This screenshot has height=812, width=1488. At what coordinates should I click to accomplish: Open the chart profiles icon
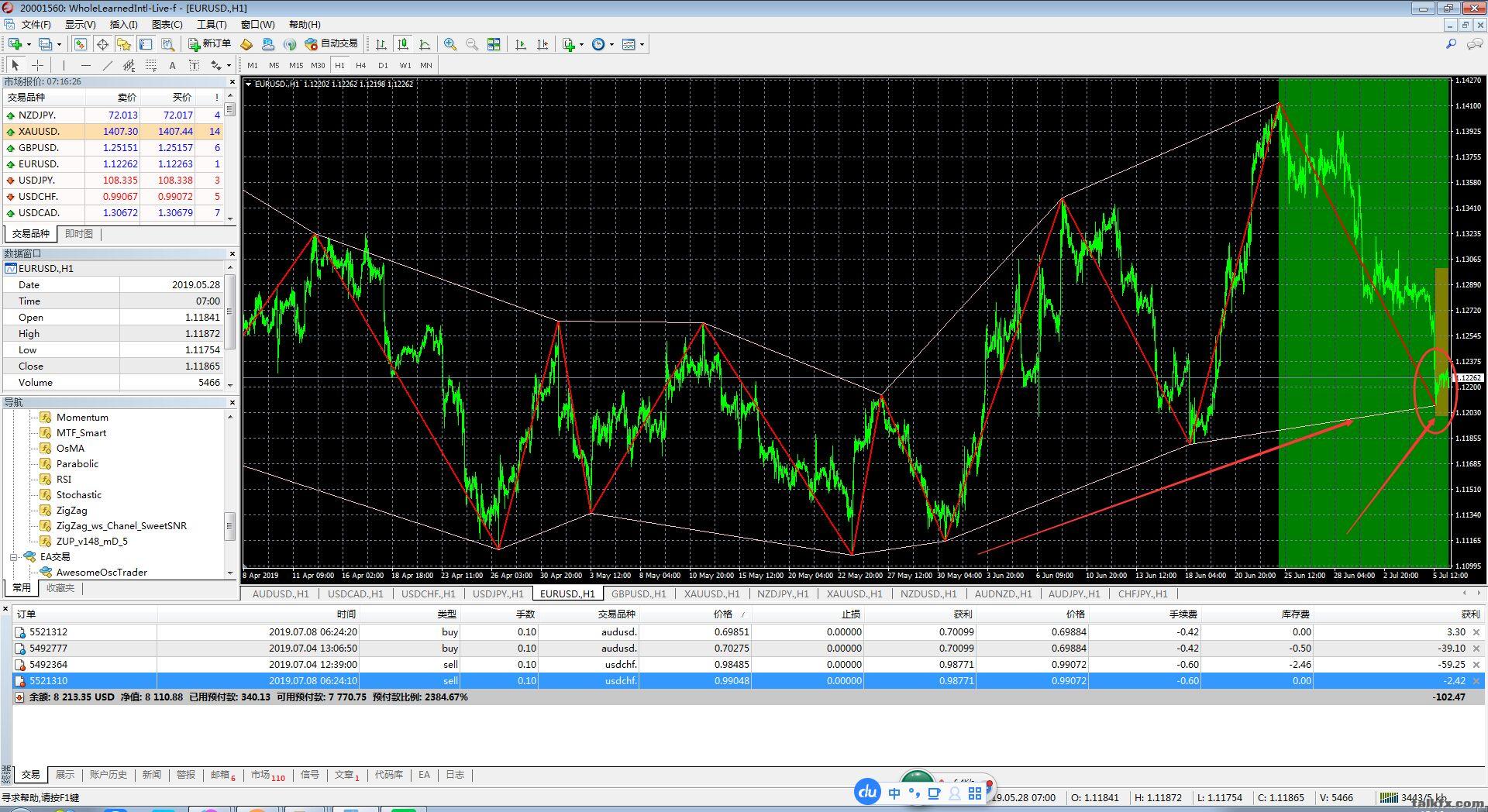pos(46,44)
